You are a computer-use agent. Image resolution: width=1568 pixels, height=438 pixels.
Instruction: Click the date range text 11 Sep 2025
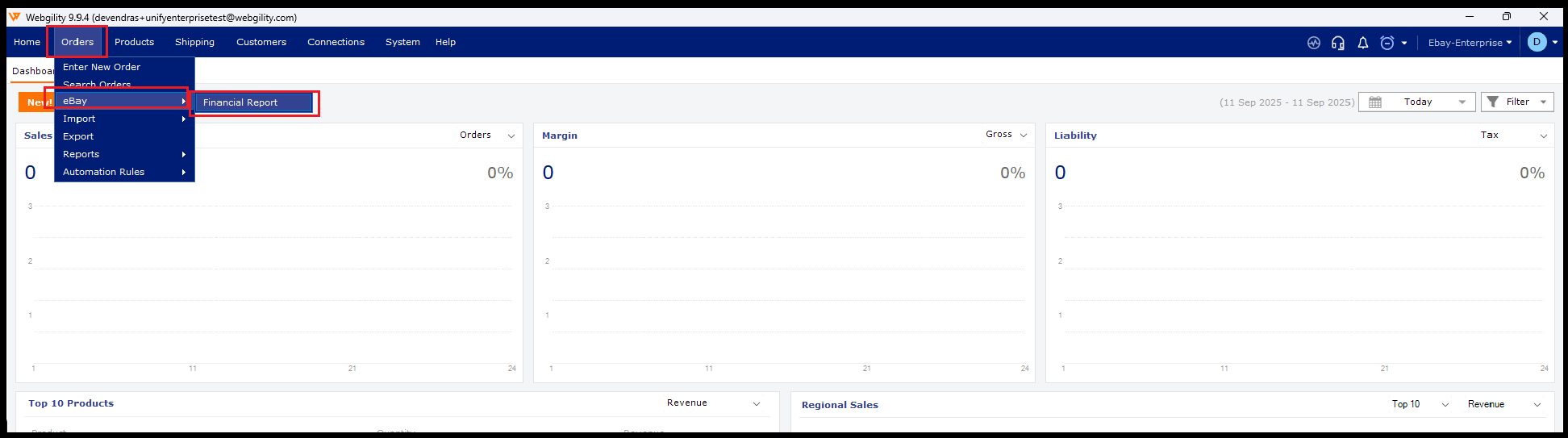(x=1287, y=102)
